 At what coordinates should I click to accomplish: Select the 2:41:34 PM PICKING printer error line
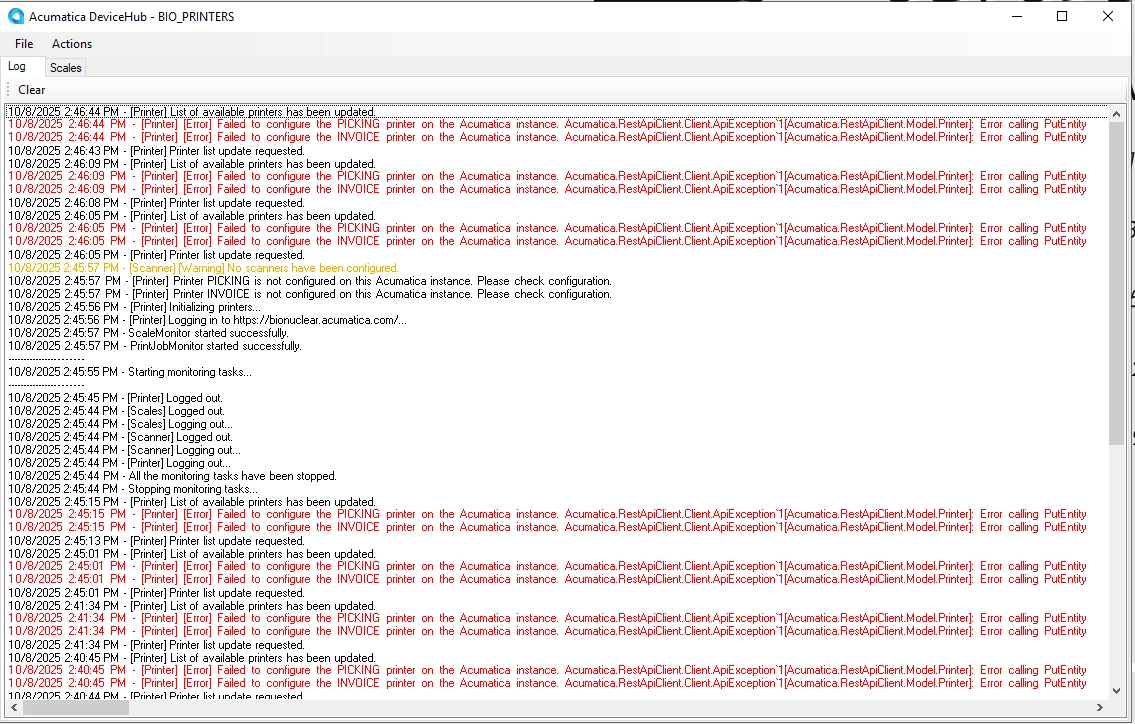click(547, 619)
